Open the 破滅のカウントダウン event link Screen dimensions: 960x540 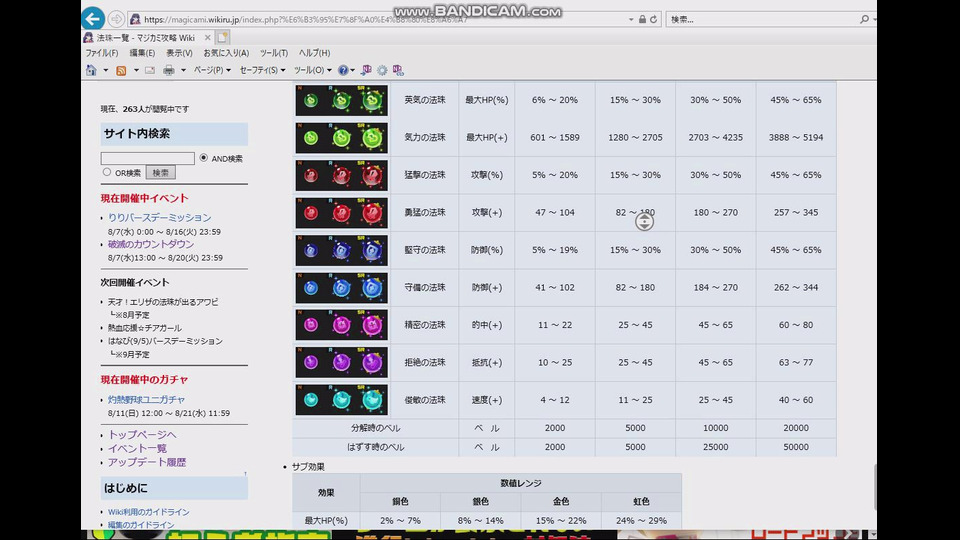click(x=151, y=244)
